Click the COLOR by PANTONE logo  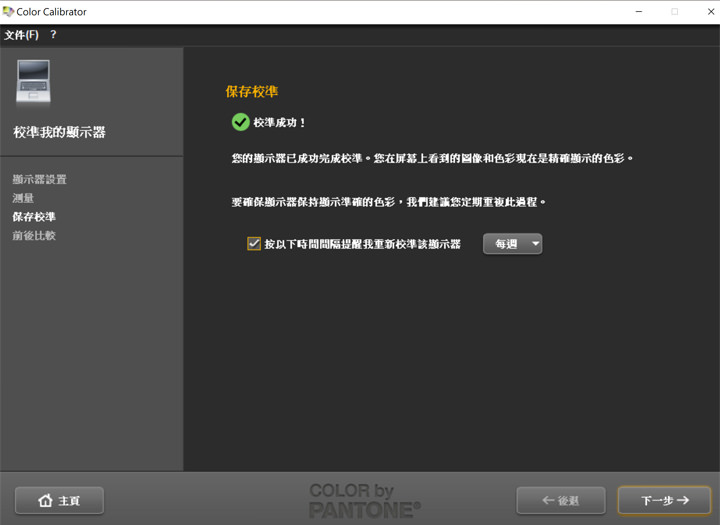(x=365, y=500)
